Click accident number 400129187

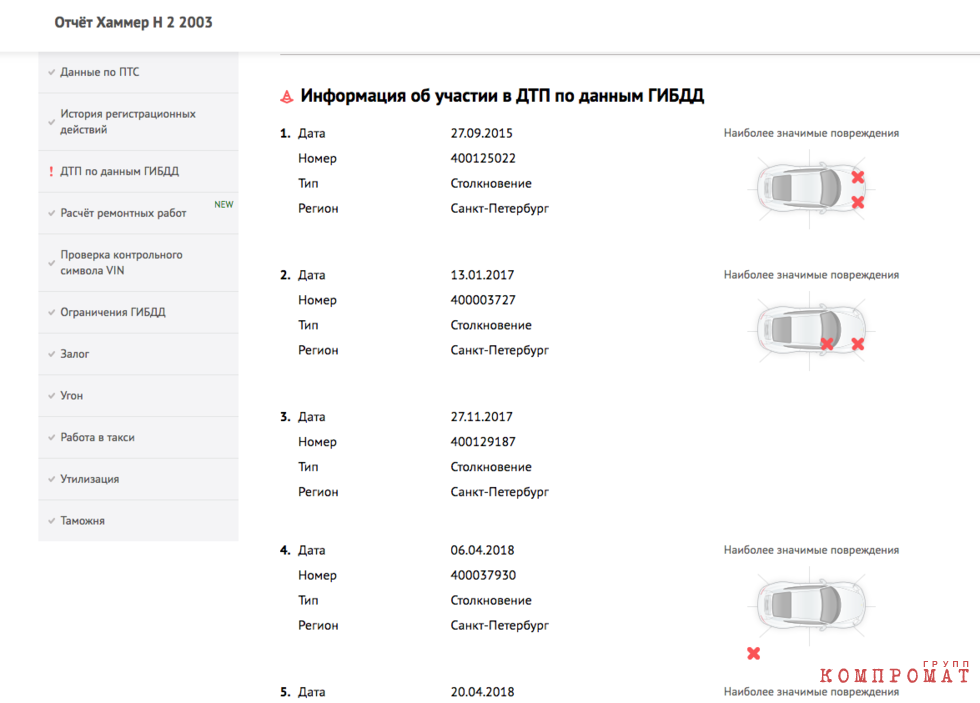pyautogui.click(x=483, y=442)
